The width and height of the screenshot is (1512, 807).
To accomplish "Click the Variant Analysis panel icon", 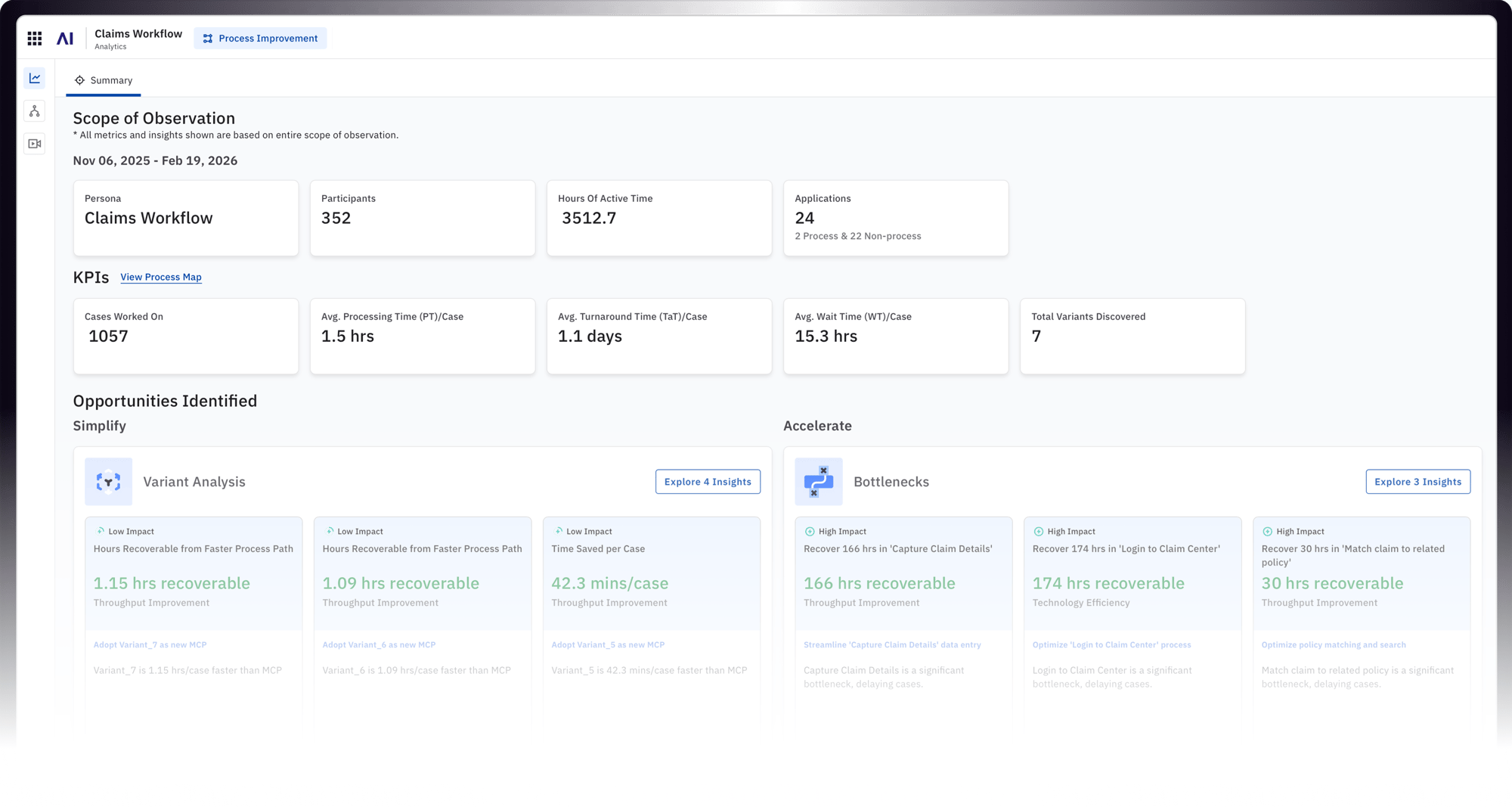I will tap(108, 481).
